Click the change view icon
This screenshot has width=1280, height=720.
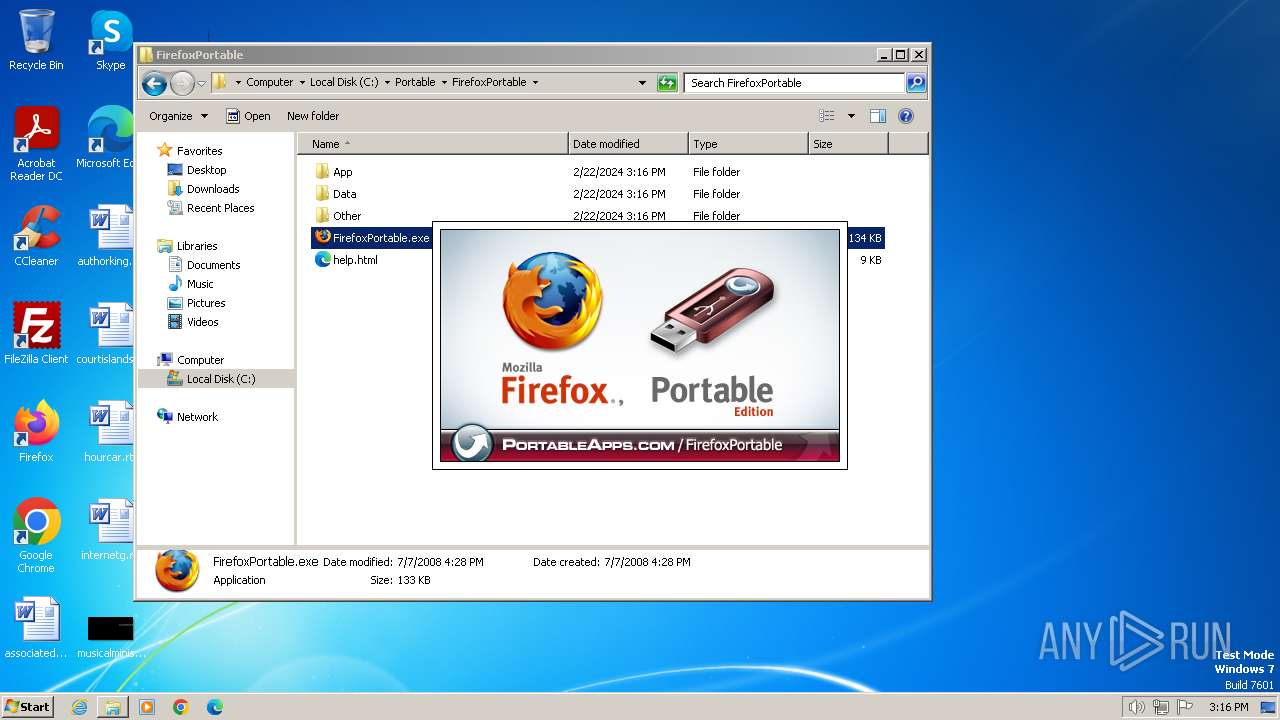[826, 116]
